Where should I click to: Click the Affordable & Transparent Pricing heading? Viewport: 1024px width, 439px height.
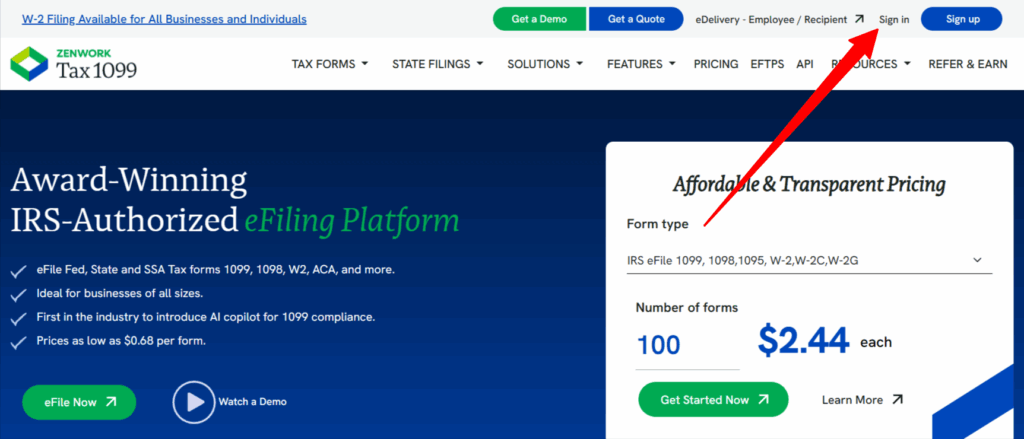(x=809, y=185)
